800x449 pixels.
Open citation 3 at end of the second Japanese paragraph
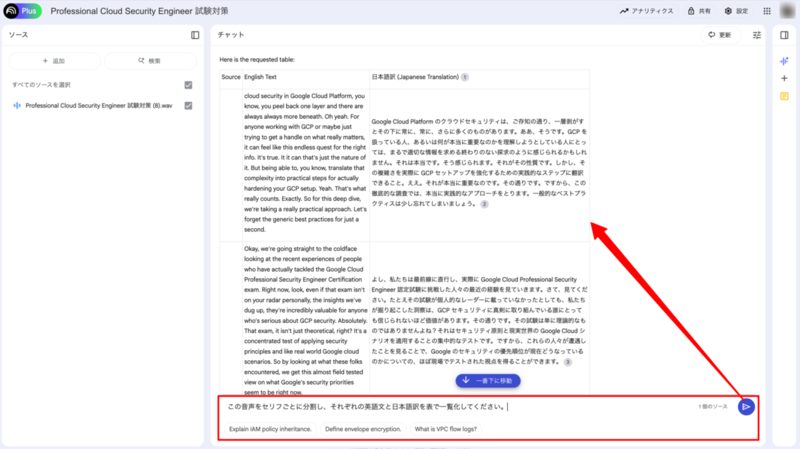568,362
